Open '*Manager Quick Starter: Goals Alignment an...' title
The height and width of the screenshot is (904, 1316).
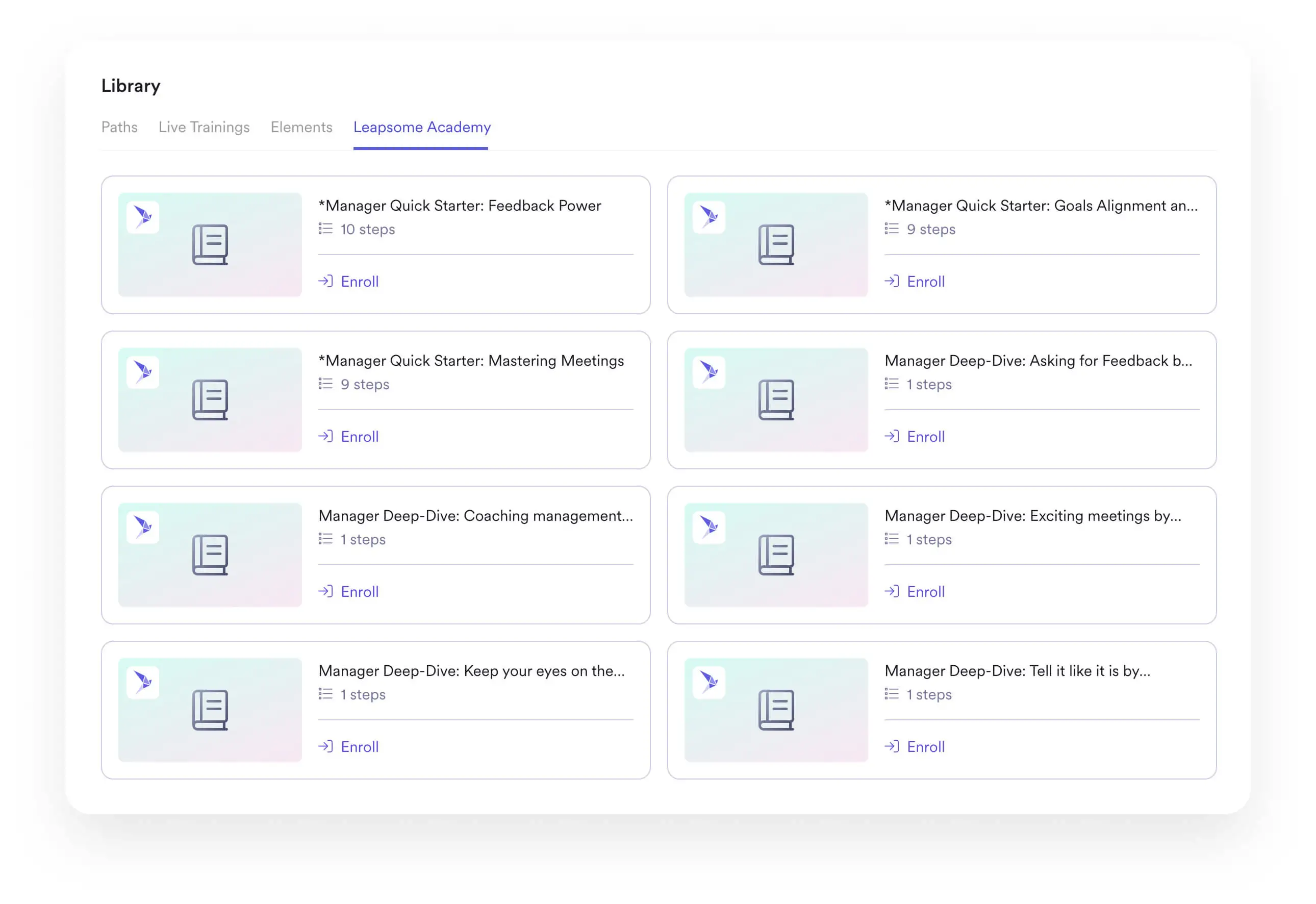click(x=1042, y=206)
